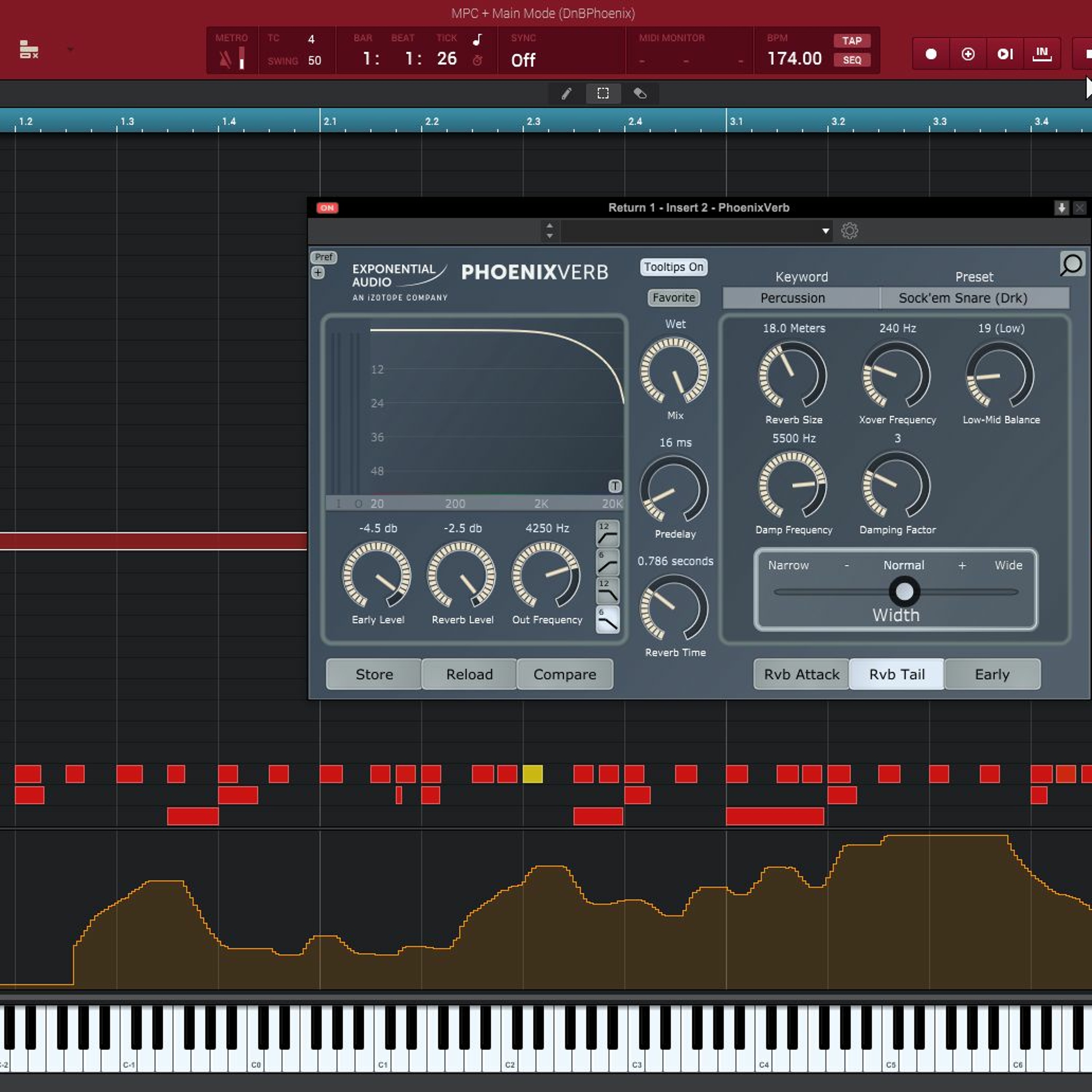Viewport: 1092px width, 1092px height.
Task: Toggle the plugin ON power button
Action: coord(327,208)
